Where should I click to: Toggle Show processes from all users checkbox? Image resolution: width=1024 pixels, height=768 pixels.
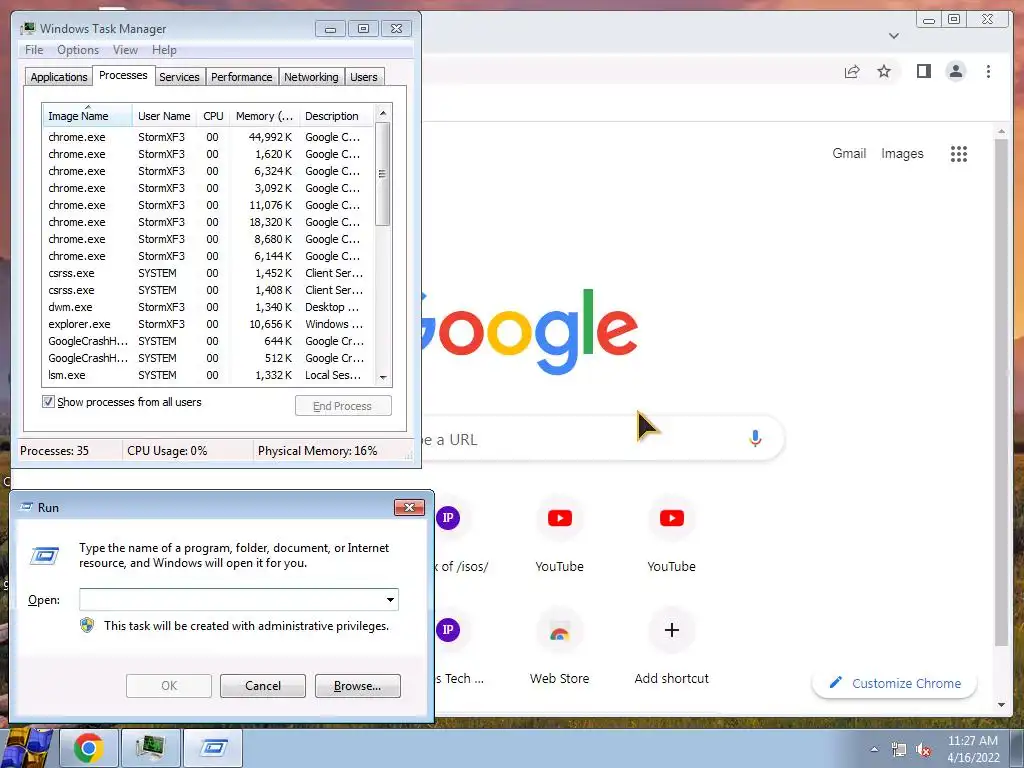[x=48, y=402]
